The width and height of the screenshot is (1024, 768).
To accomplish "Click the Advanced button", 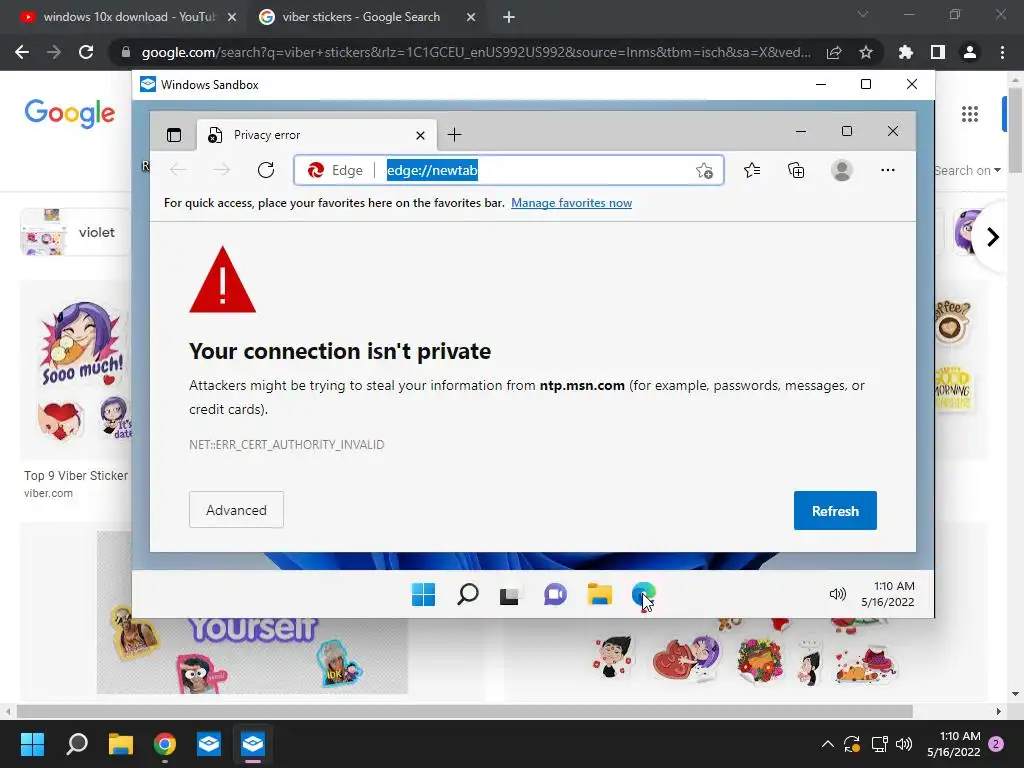I will [x=236, y=510].
